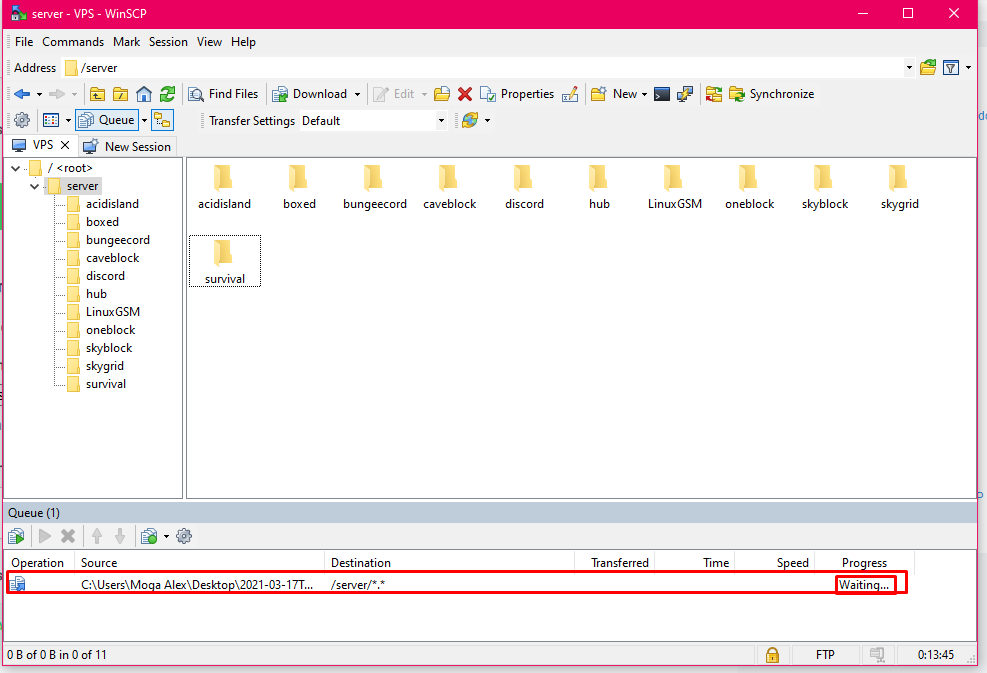The width and height of the screenshot is (987, 673).
Task: Open queue Preferences gear icon
Action: 184,536
